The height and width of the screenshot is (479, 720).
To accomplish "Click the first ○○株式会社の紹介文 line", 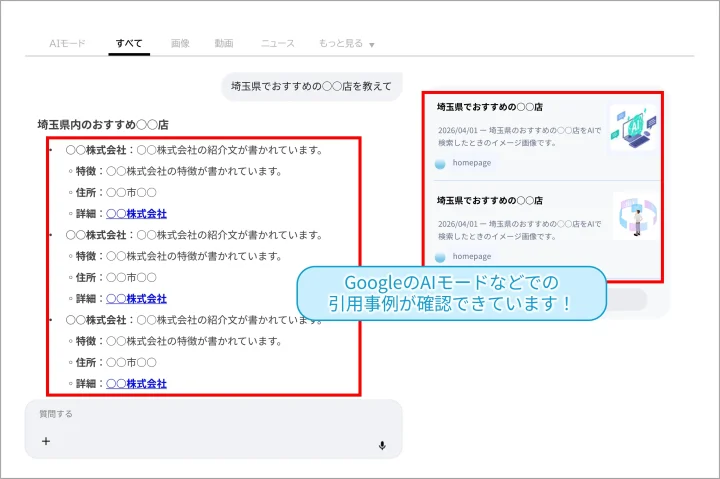I will click(194, 150).
